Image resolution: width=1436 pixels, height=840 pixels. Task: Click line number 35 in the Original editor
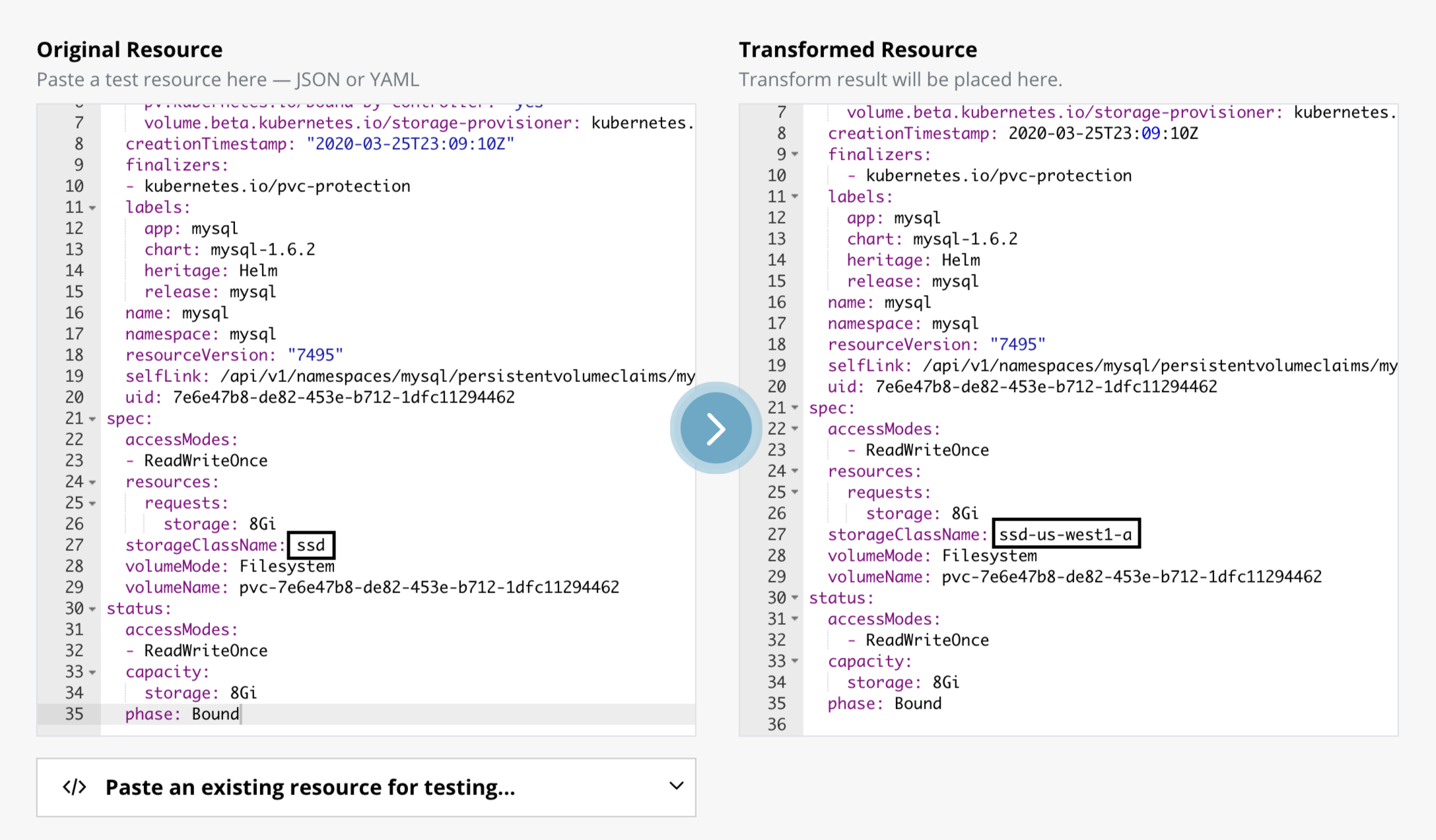pos(74,713)
